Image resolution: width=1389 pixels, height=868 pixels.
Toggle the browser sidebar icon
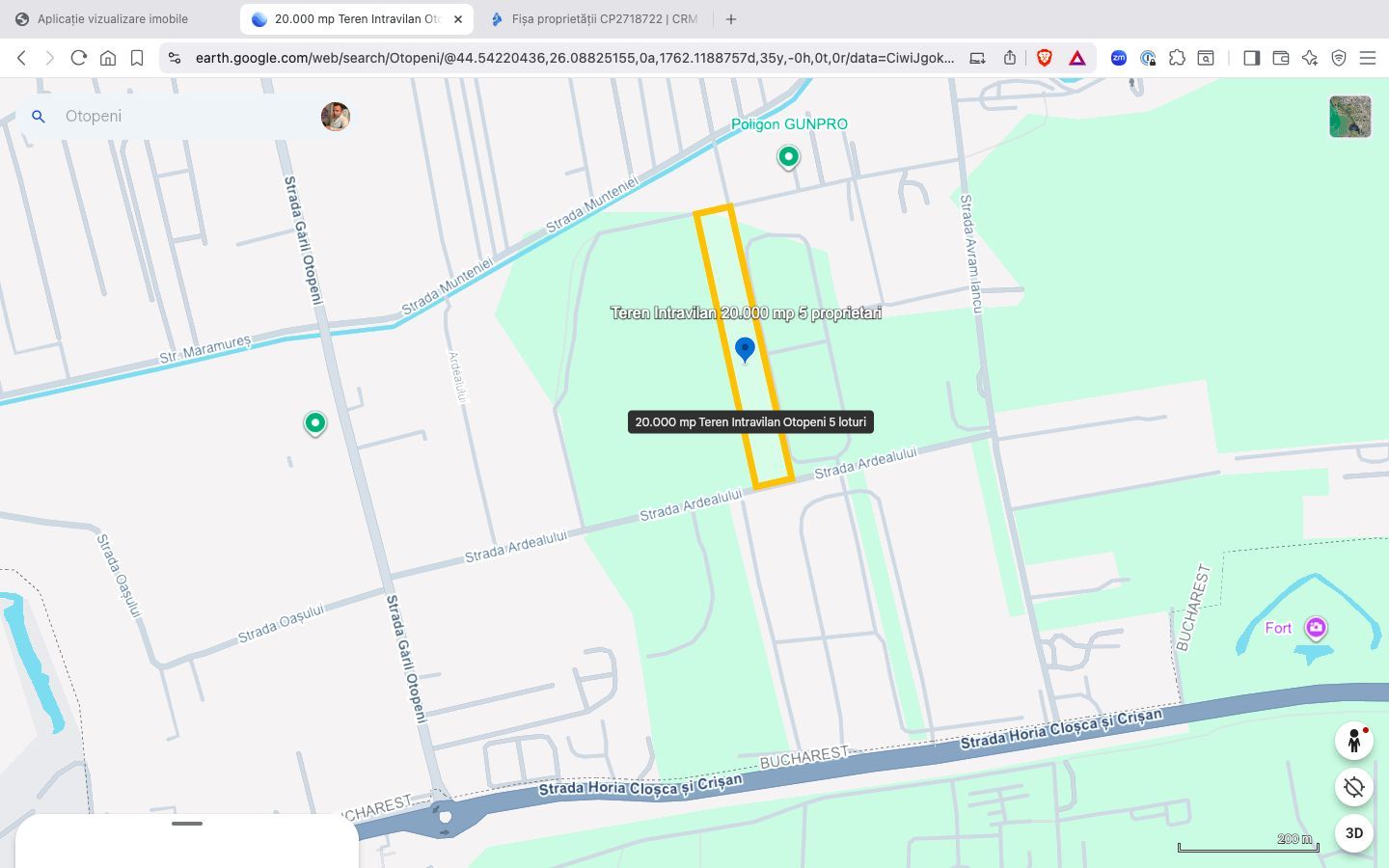tap(1252, 58)
